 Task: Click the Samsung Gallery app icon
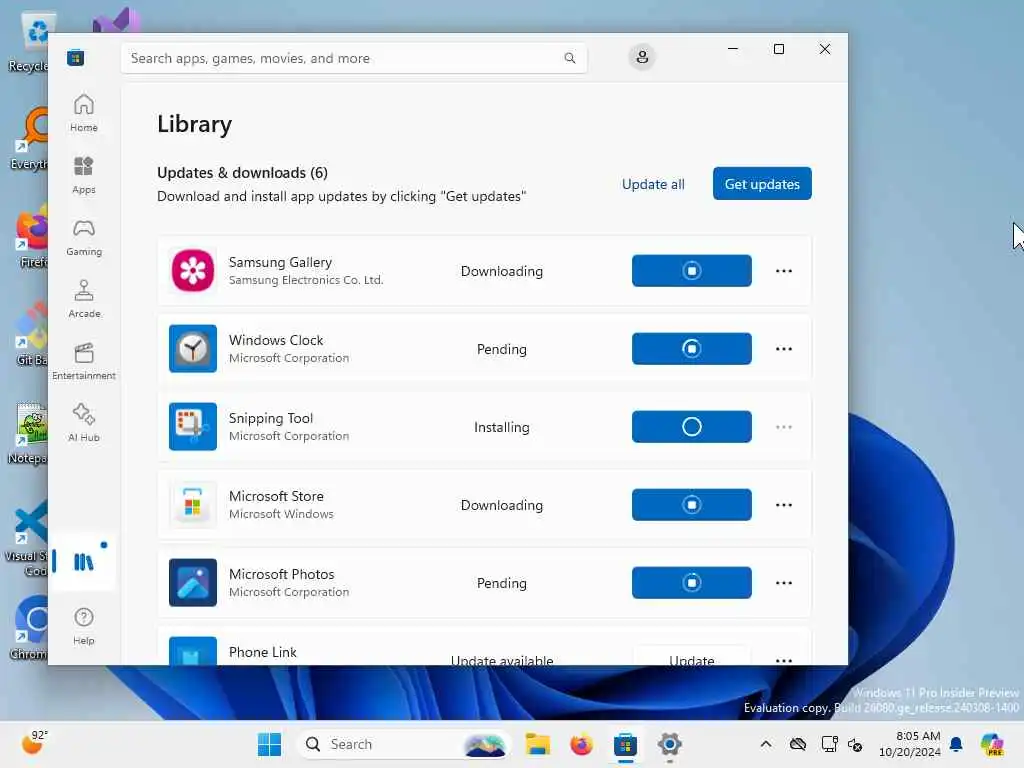pyautogui.click(x=193, y=270)
